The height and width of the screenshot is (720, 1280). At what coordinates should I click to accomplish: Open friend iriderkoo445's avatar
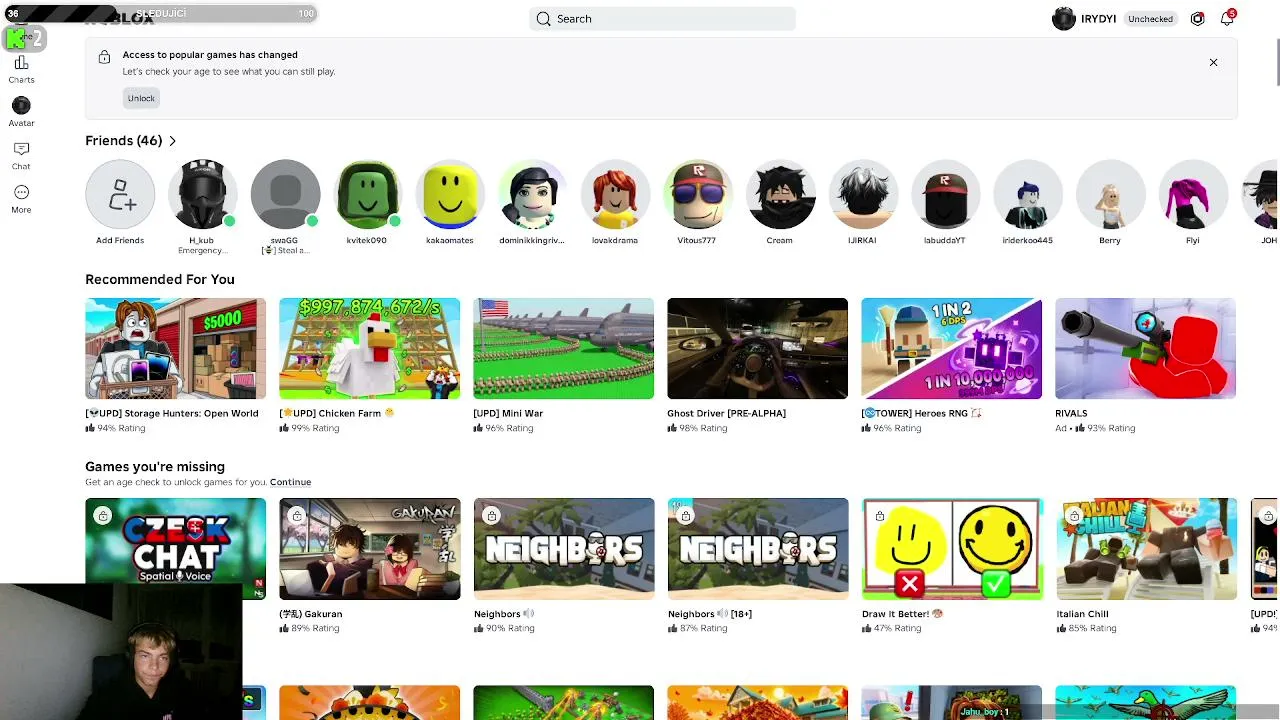[1027, 194]
